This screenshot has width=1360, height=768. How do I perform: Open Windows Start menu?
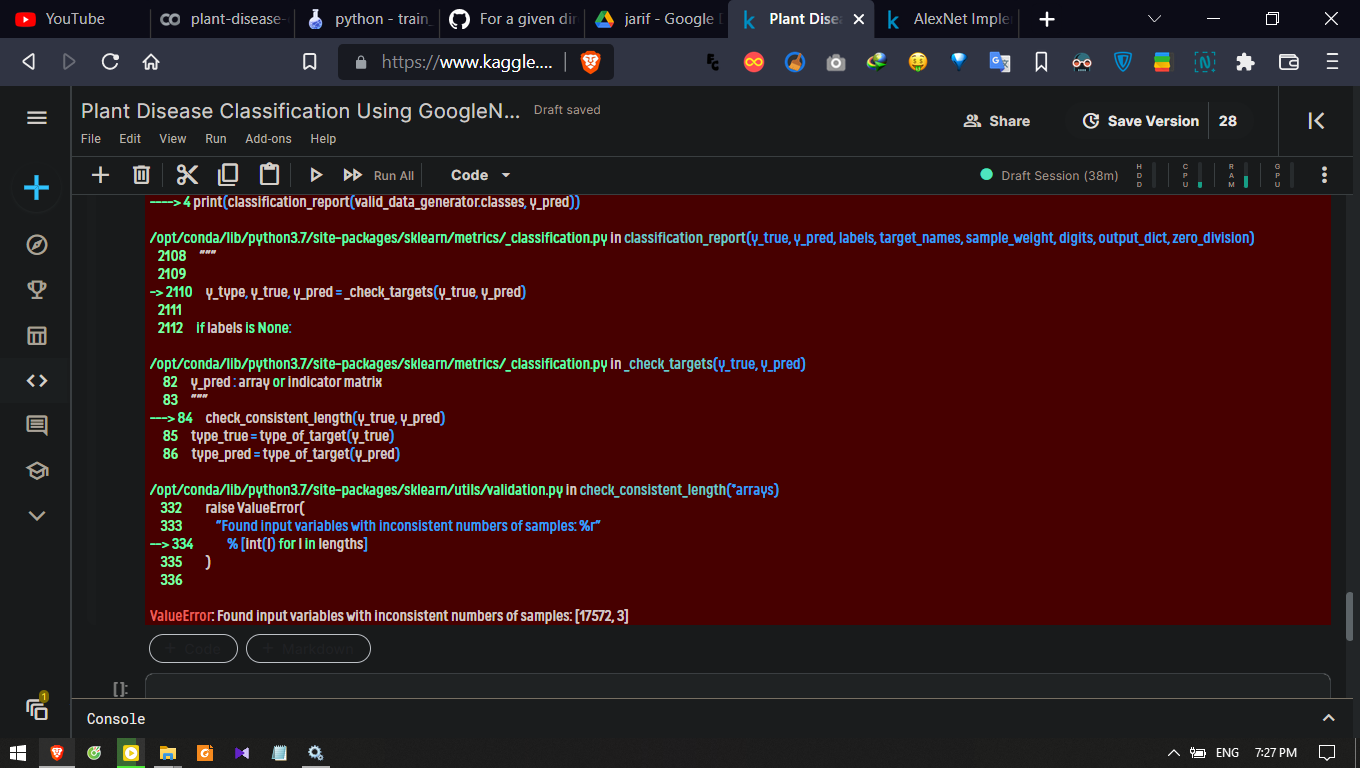[x=17, y=753]
